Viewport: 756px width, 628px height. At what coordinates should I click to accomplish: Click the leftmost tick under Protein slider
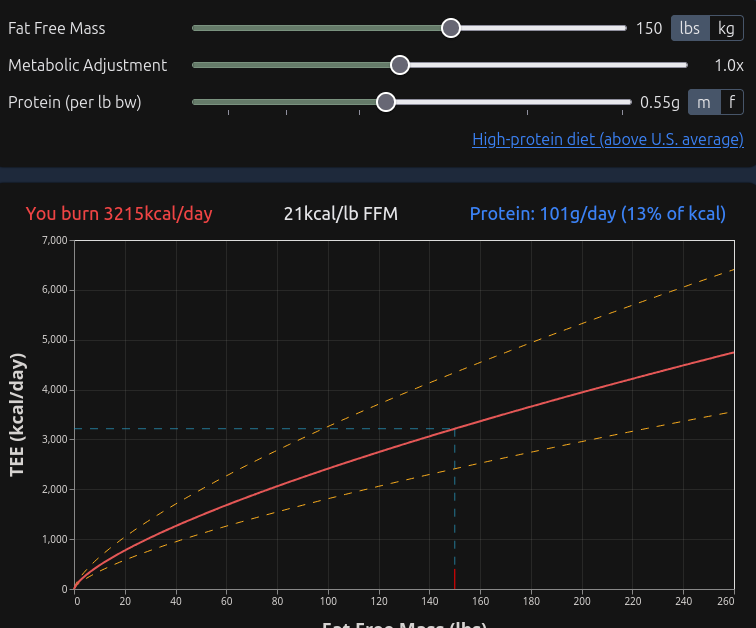[229, 112]
